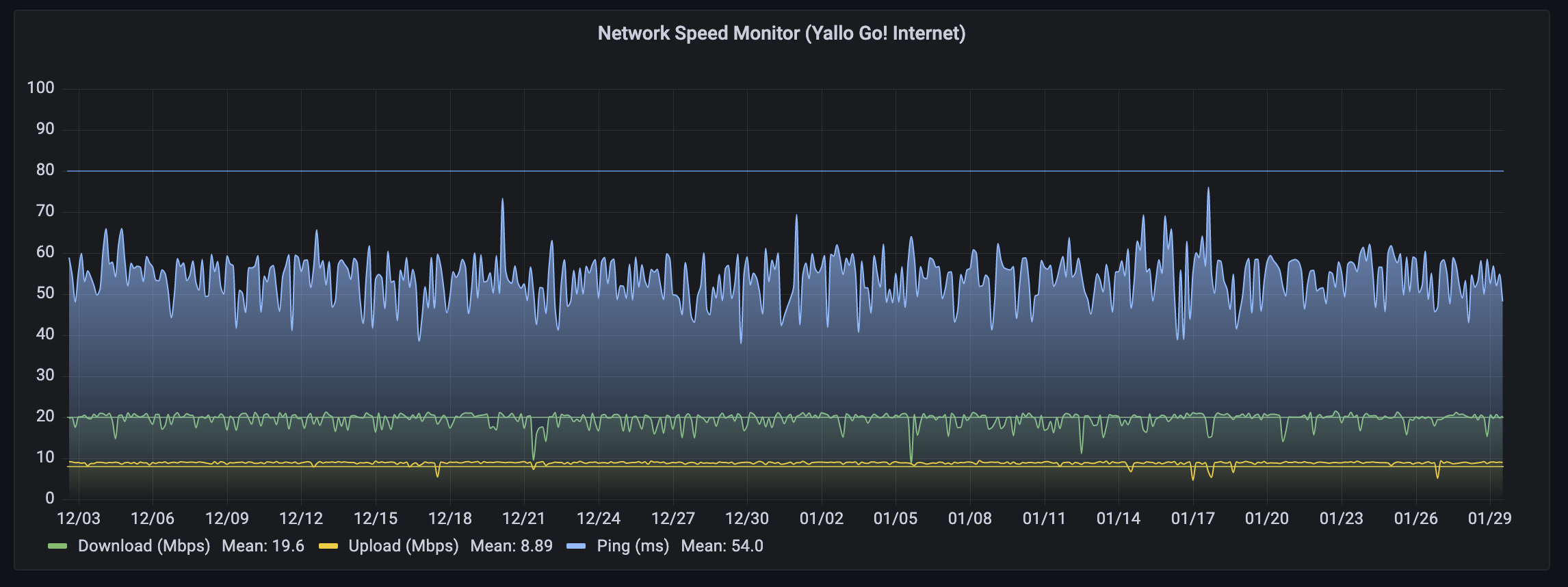Click the '12/27' x-axis date label
The height and width of the screenshot is (587, 1568).
pyautogui.click(x=673, y=519)
